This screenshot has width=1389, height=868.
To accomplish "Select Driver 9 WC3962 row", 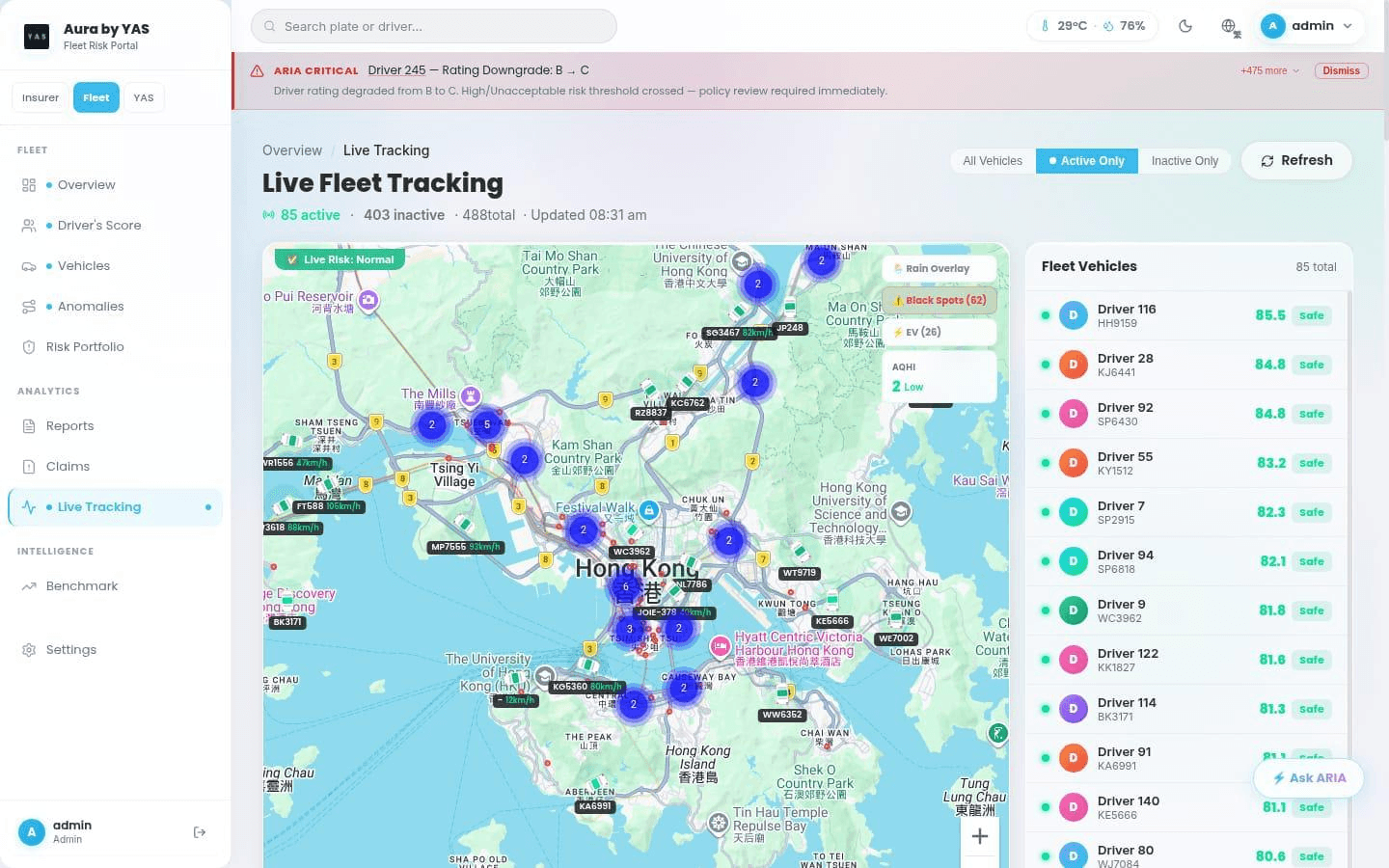I will click(x=1188, y=610).
